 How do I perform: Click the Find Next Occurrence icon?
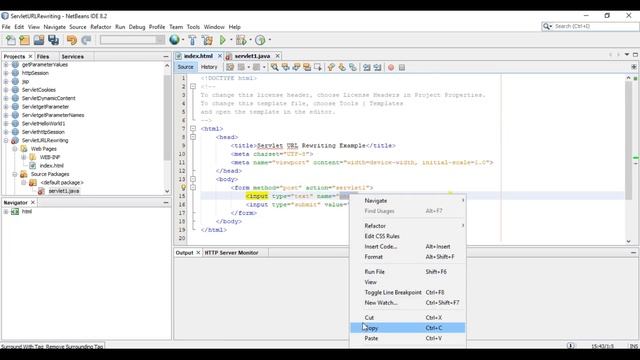click(x=296, y=67)
